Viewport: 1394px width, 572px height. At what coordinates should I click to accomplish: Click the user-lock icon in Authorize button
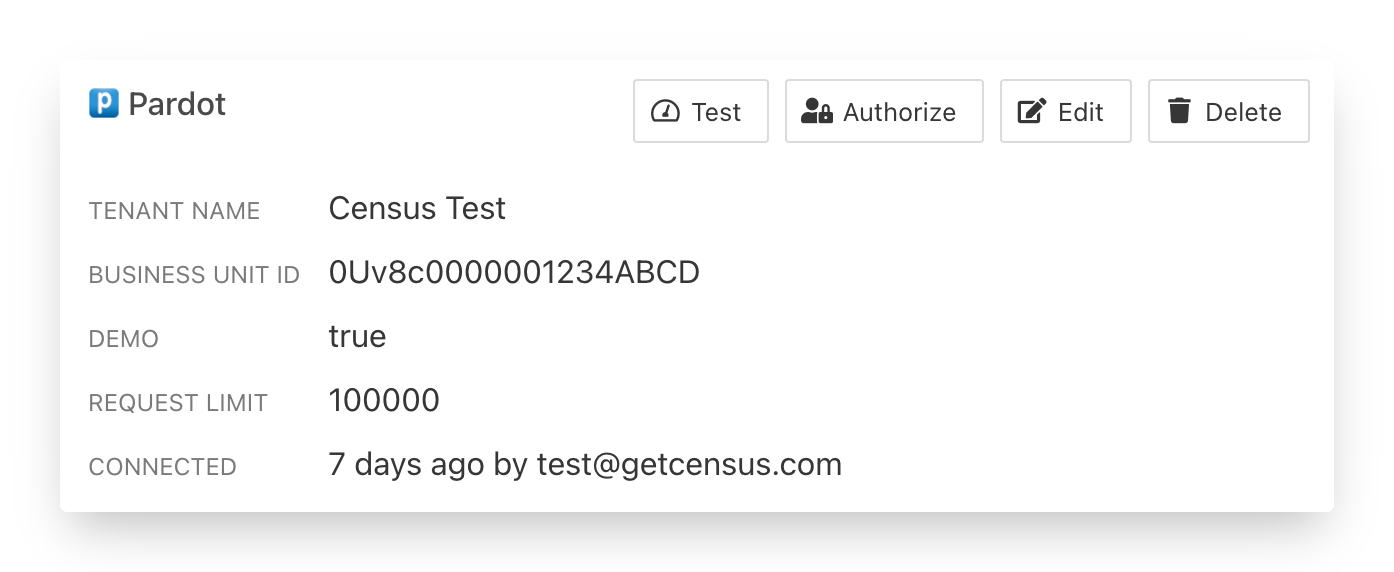(816, 112)
